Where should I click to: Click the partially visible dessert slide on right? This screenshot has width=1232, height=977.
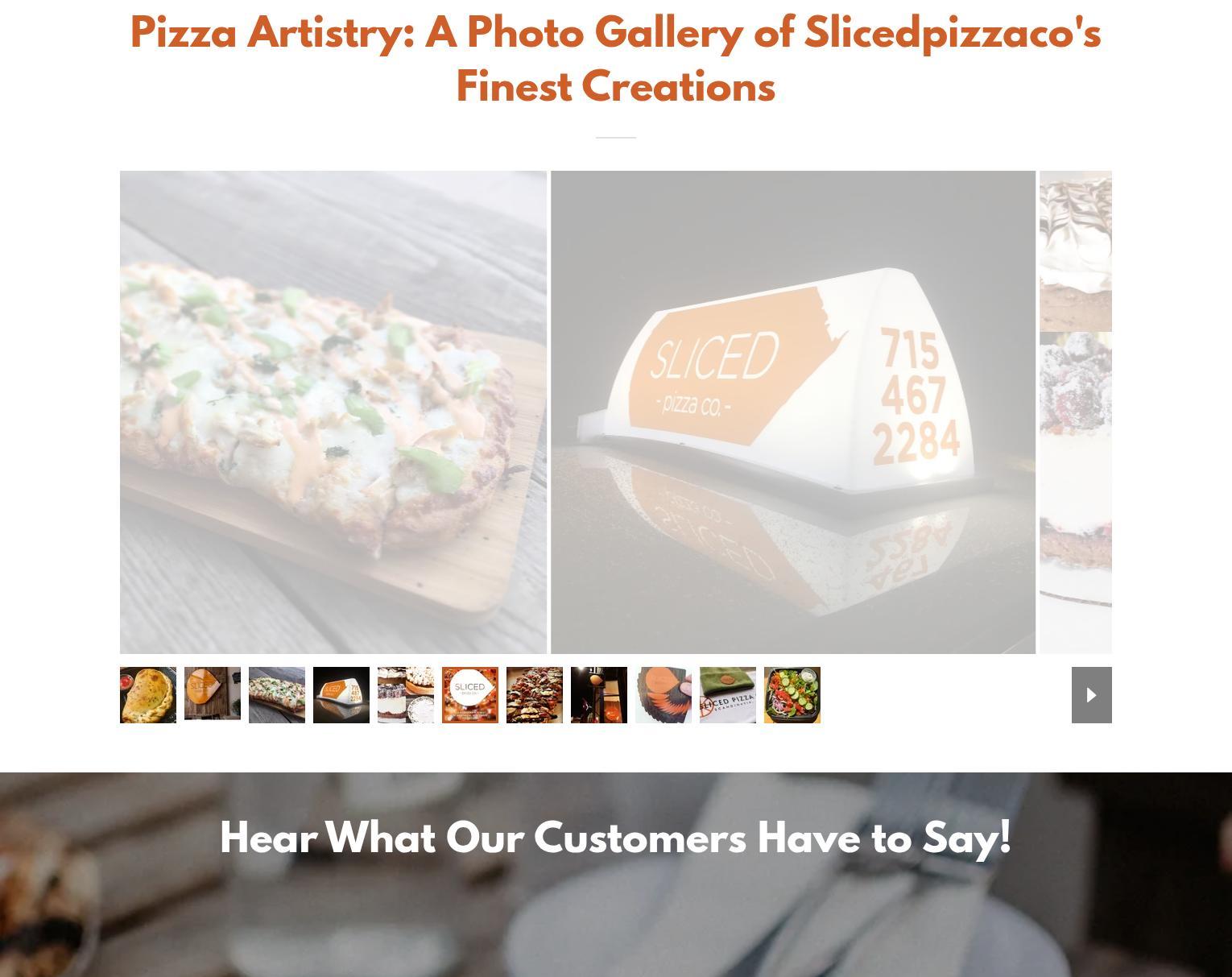[1076, 412]
